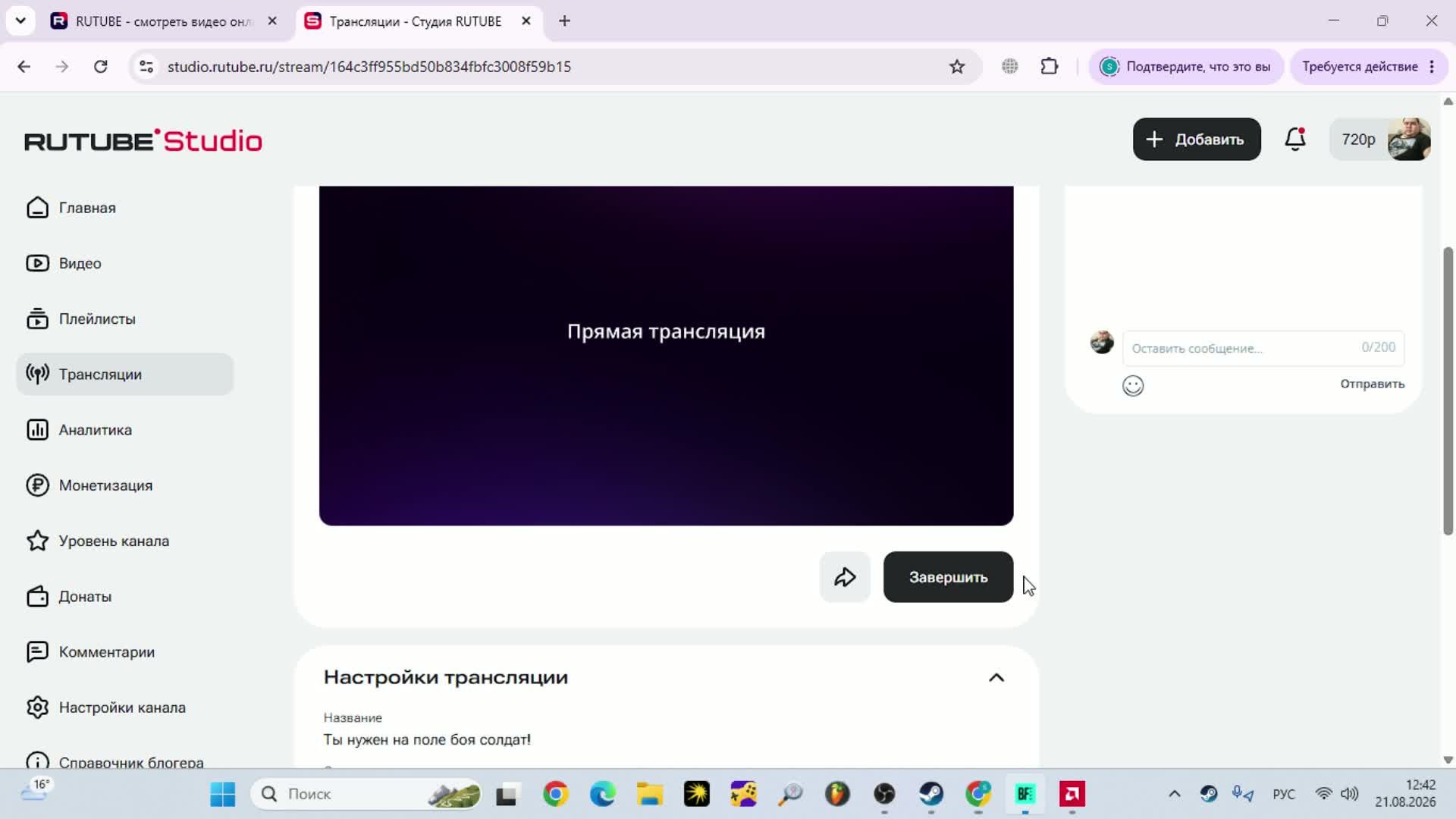
Task: View site information icon in address bar
Action: [x=146, y=67]
